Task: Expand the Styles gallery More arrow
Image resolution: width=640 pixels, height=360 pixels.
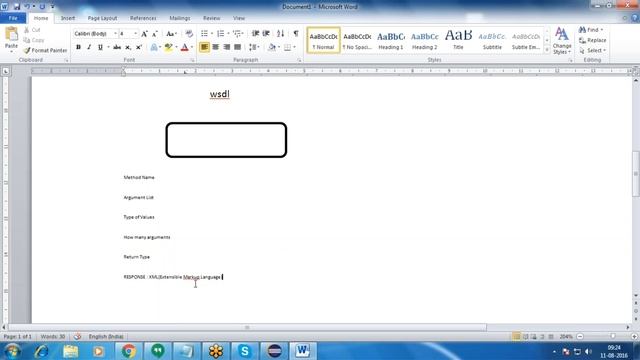Action: click(547, 50)
